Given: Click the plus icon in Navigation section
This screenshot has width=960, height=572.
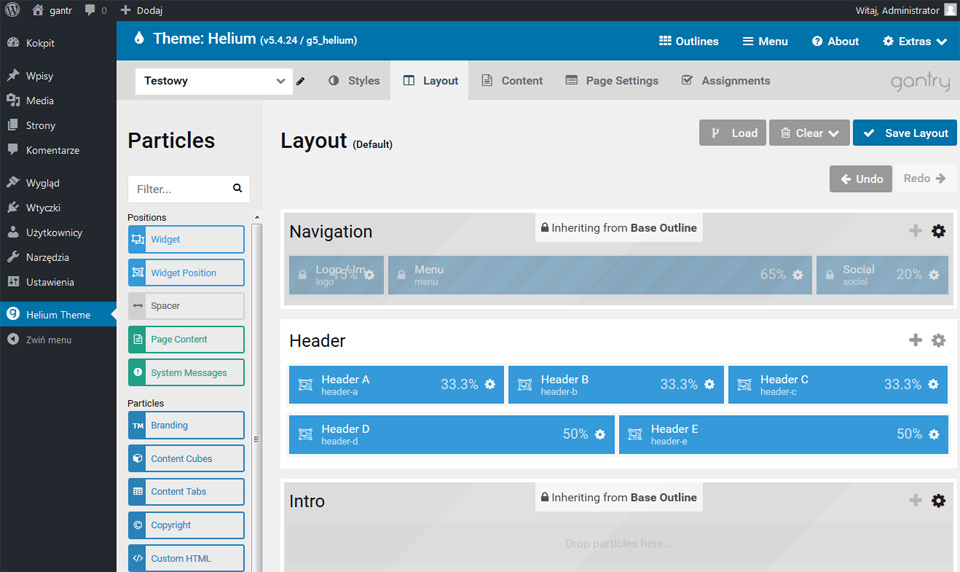Looking at the screenshot, I should coord(915,231).
